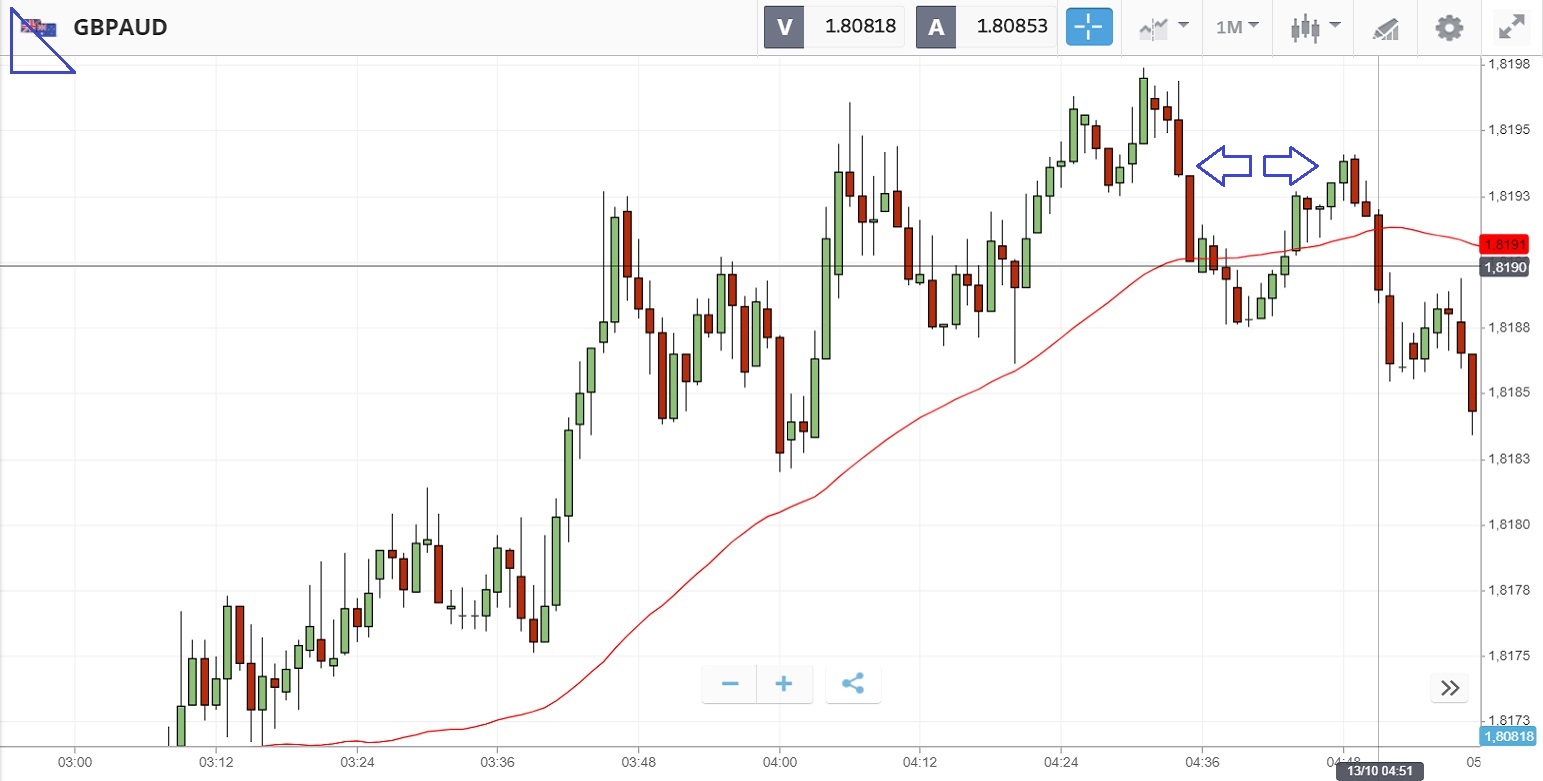The width and height of the screenshot is (1543, 781).
Task: Click the left-pointing blue arrow annotation
Action: coord(1224,165)
